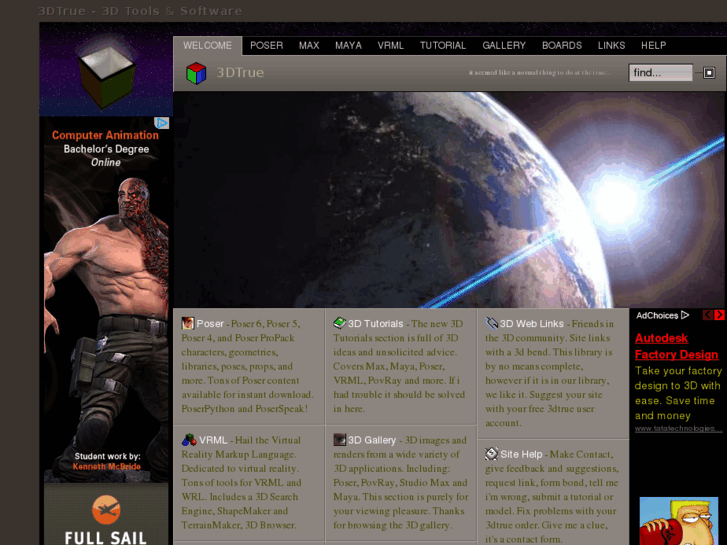Open the 3D Gallery link
Screen dimensions: 727x545
tap(372, 440)
